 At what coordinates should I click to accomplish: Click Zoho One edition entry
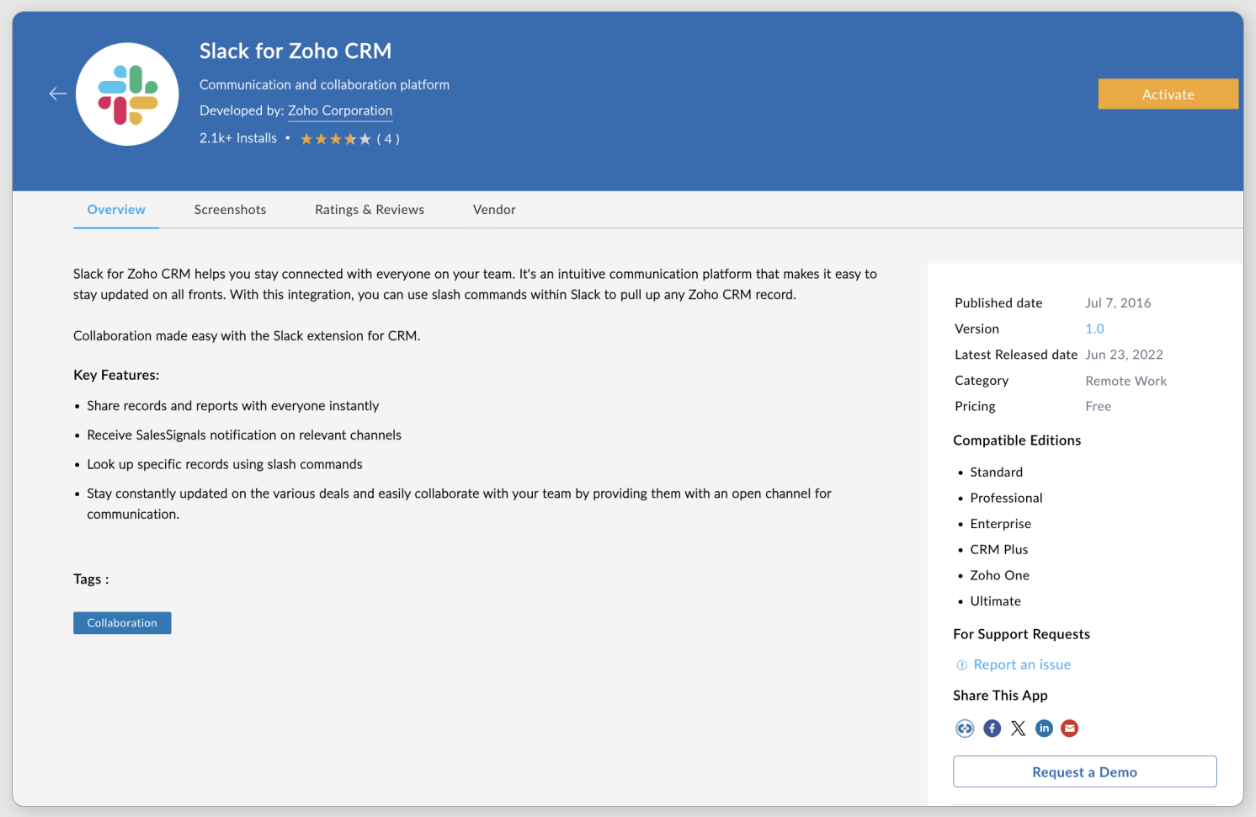coord(999,576)
